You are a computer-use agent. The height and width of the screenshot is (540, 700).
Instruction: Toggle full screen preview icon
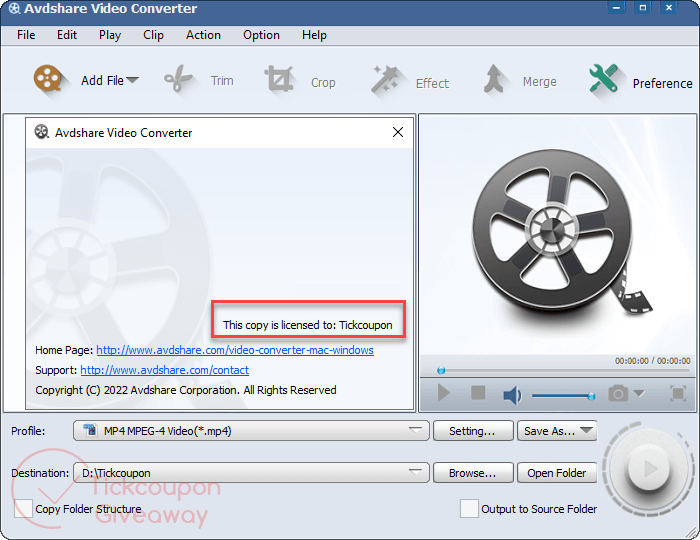point(678,393)
